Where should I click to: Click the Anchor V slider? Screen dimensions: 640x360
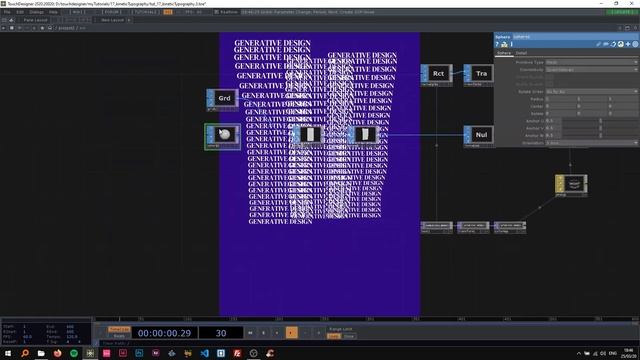pyautogui.click(x=600, y=129)
